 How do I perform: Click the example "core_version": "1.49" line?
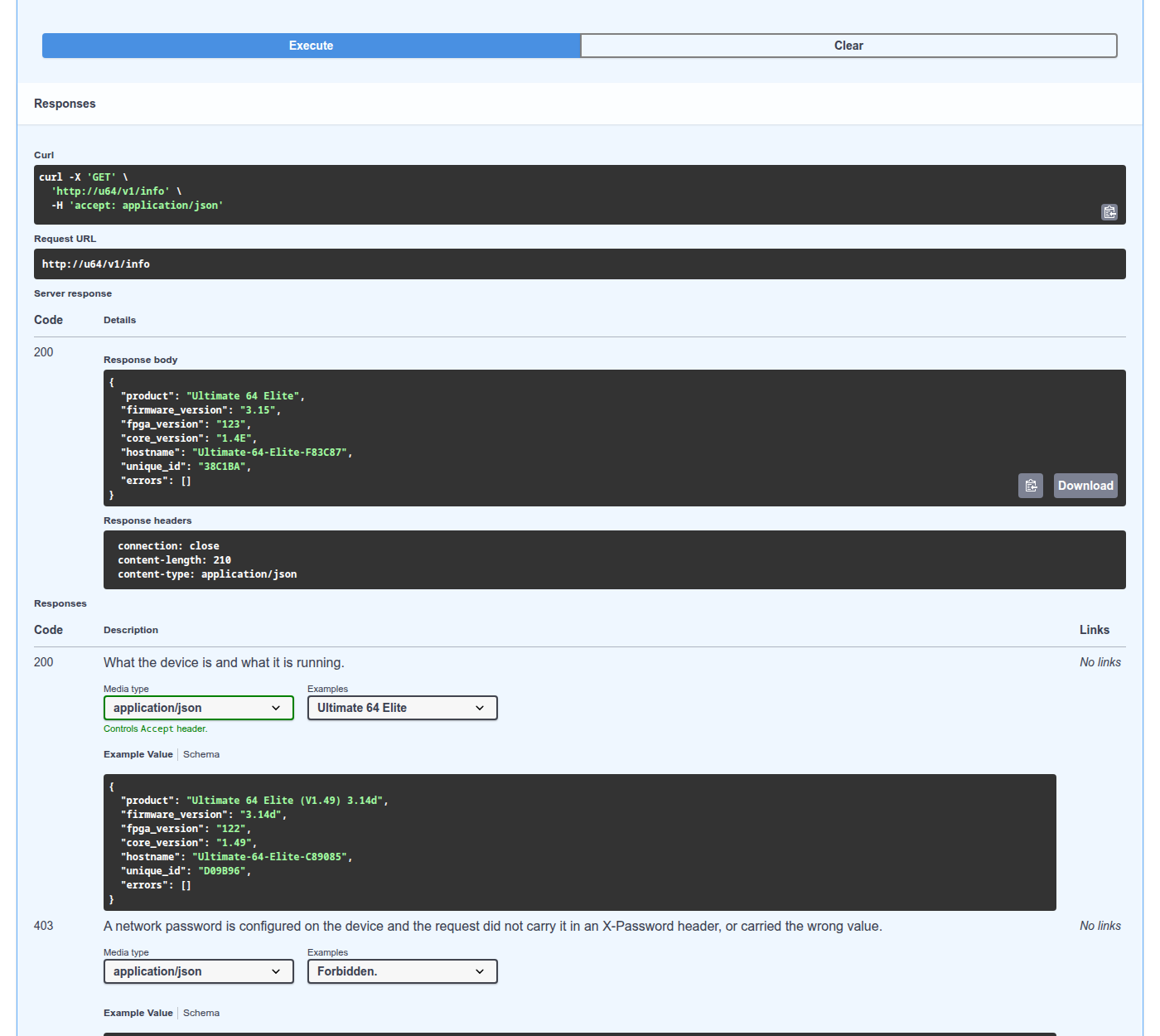(189, 843)
